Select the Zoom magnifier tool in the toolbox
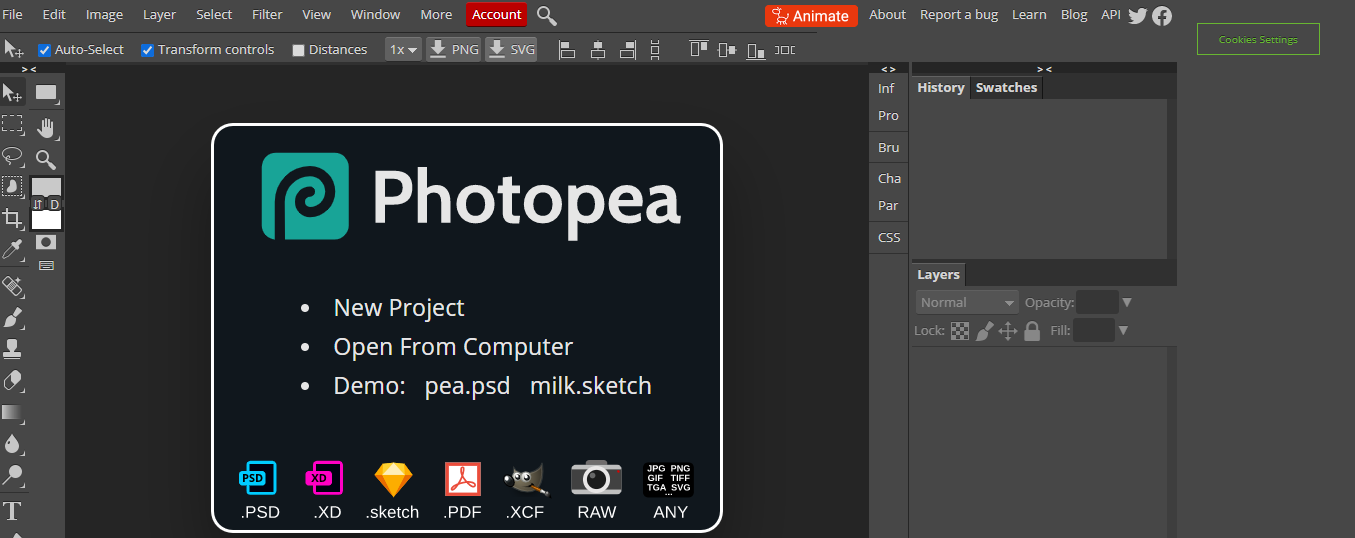 (x=46, y=159)
